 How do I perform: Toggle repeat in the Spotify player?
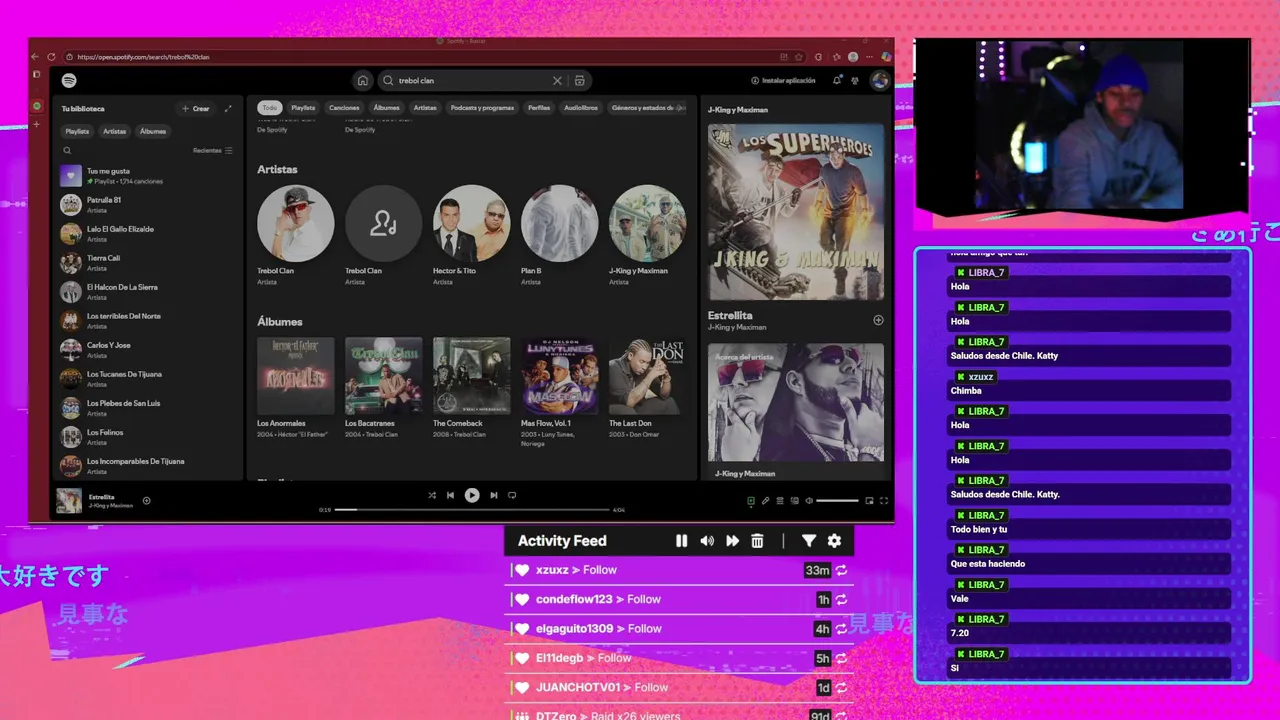point(512,495)
